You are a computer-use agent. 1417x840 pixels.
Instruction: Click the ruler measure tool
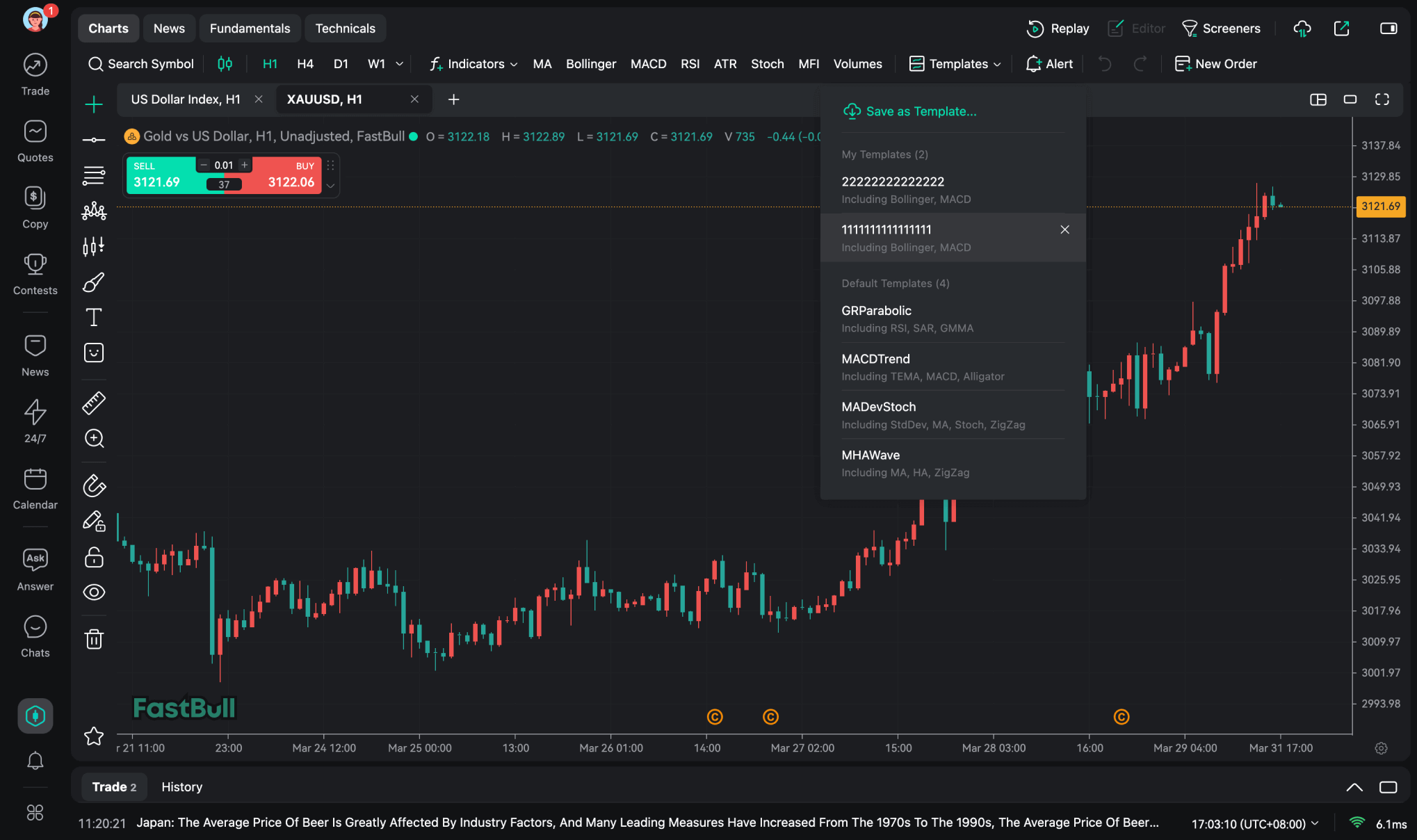pos(94,403)
